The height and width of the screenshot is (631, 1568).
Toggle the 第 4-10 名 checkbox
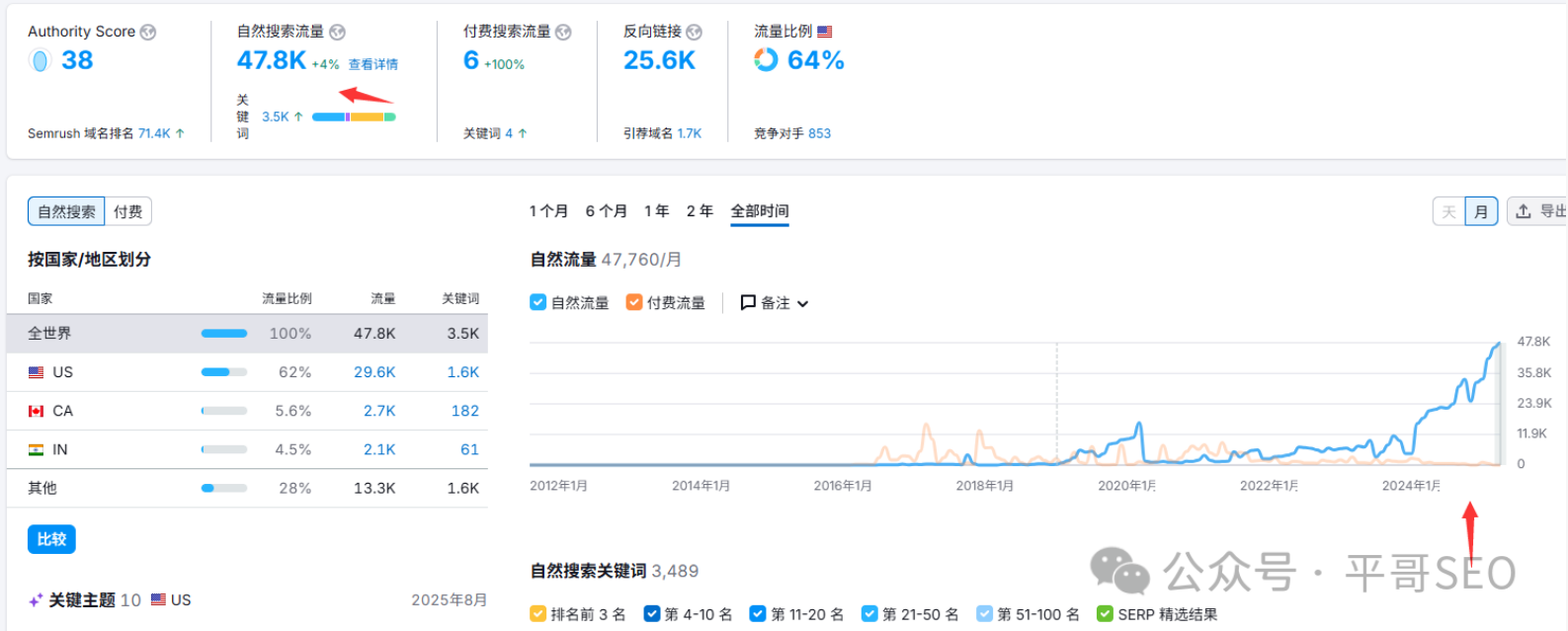(x=652, y=613)
